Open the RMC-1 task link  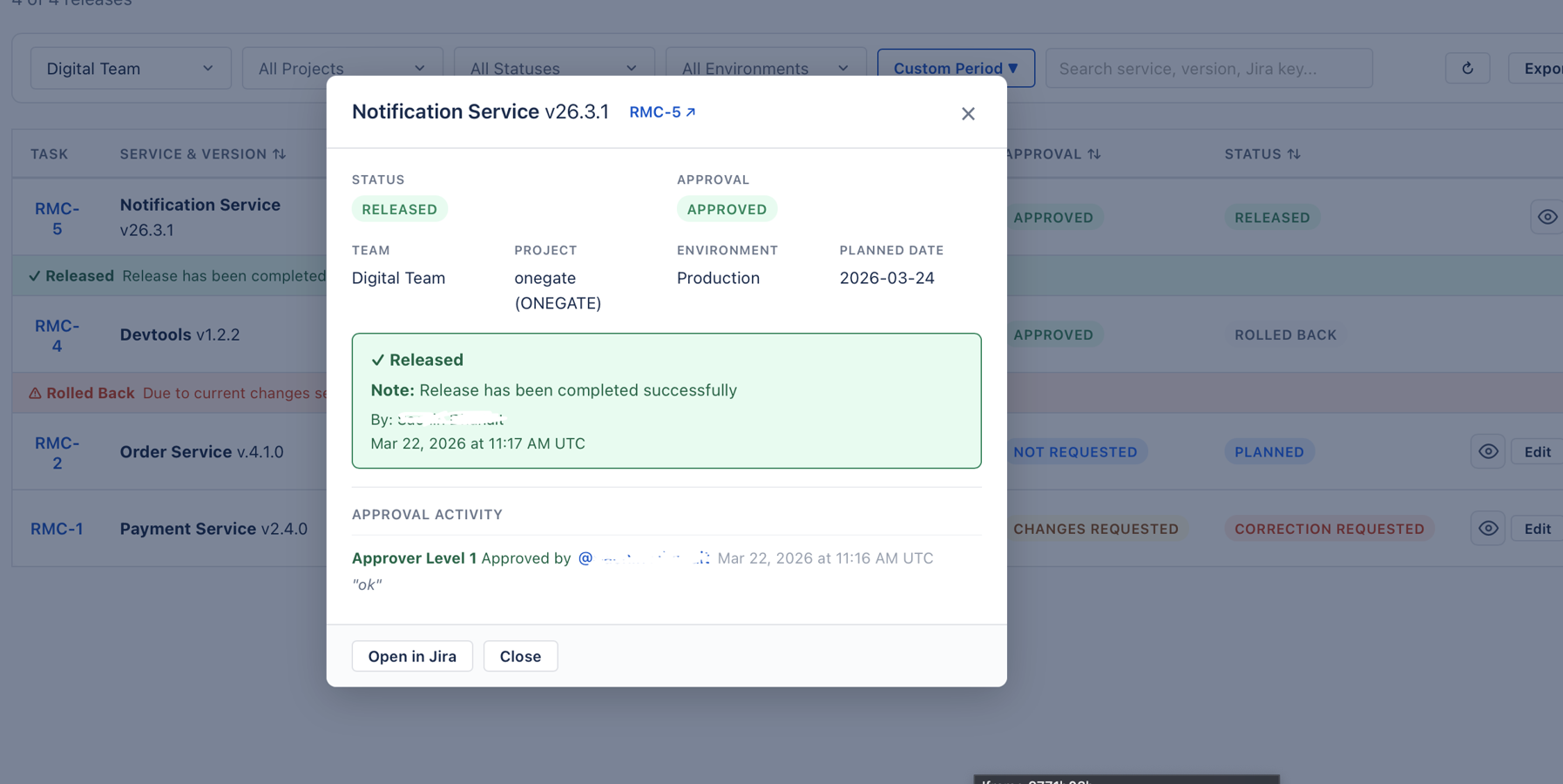[56, 528]
